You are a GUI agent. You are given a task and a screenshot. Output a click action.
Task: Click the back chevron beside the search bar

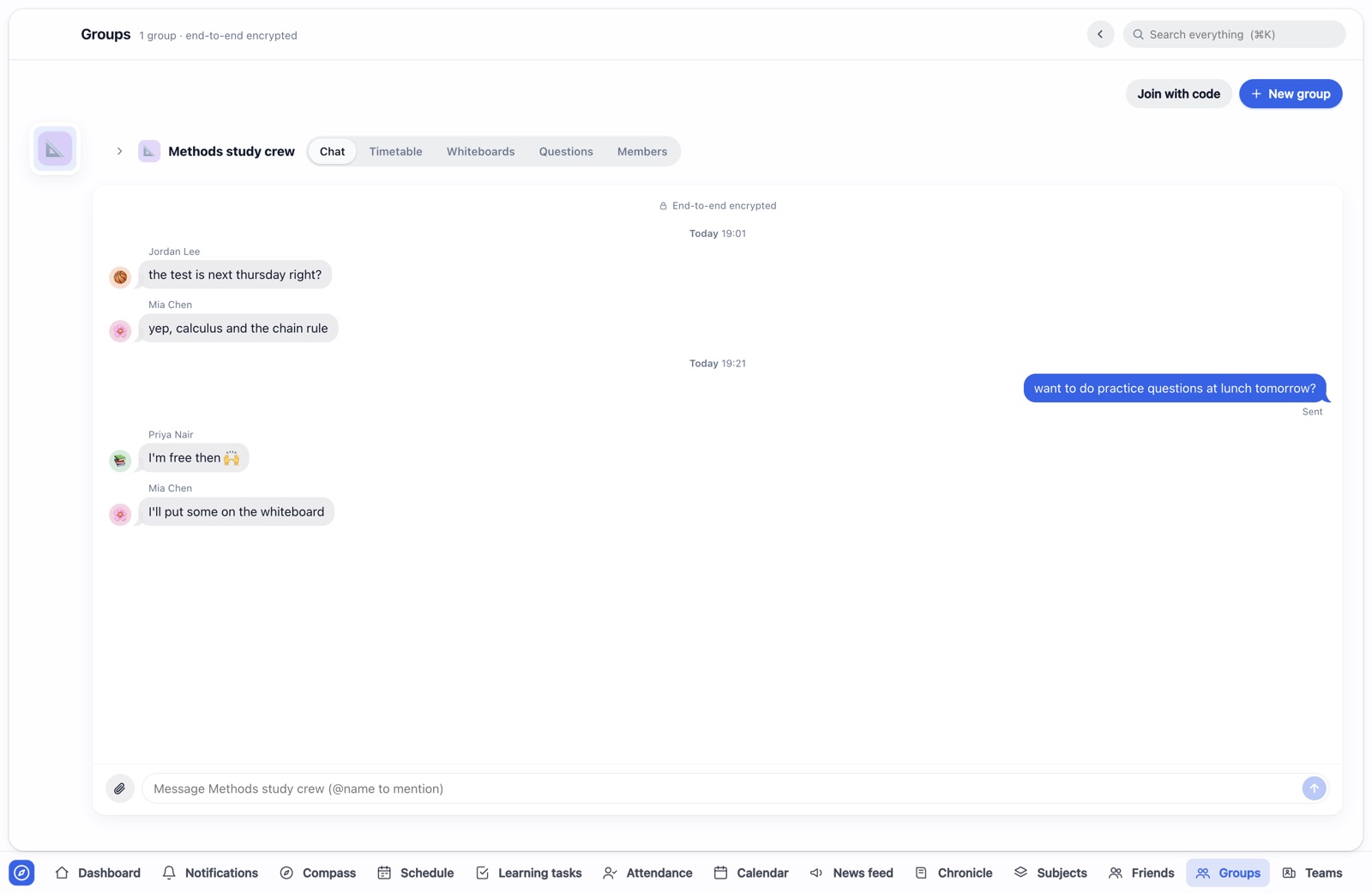[1100, 34]
